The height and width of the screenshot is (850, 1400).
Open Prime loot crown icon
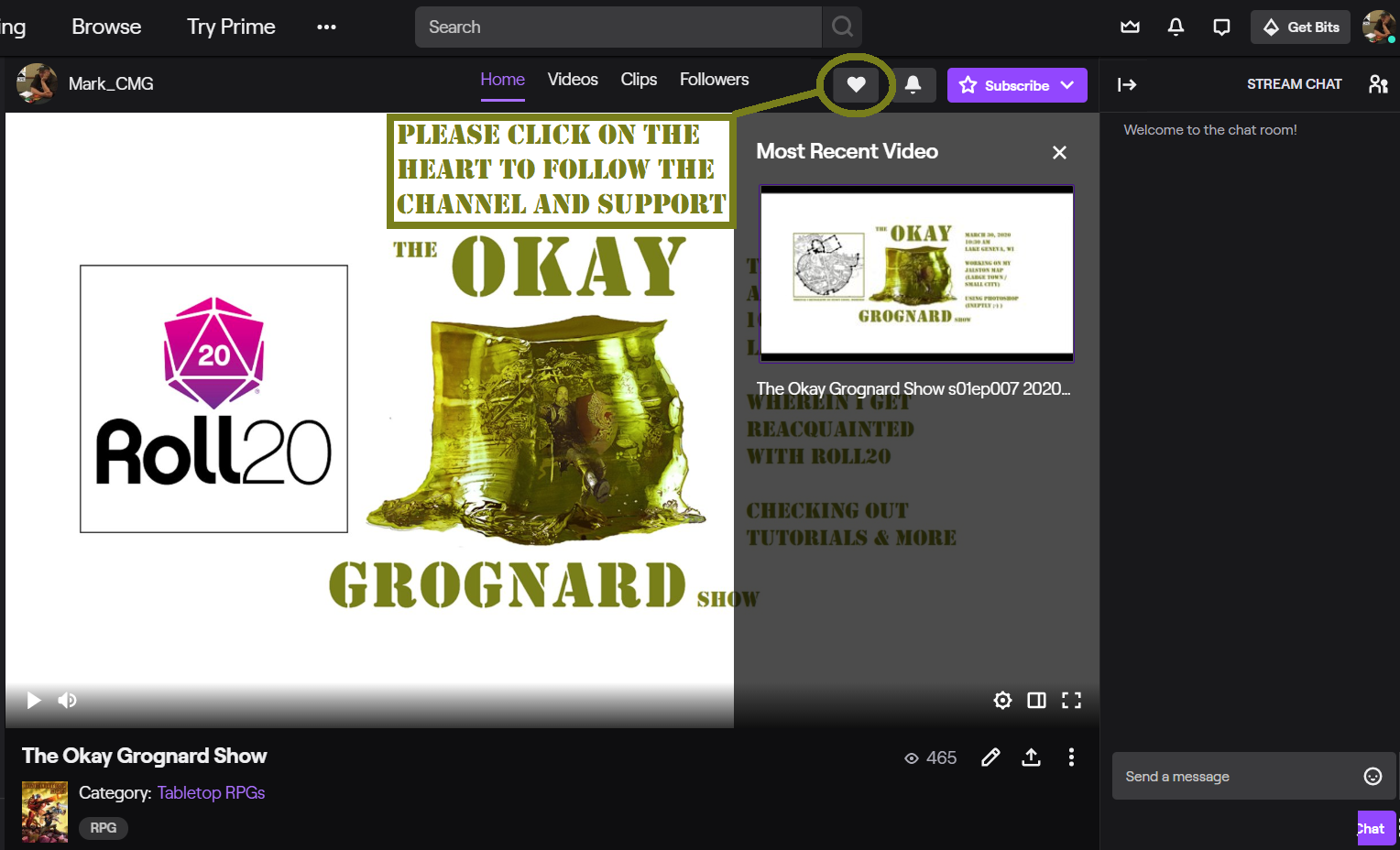pos(1131,27)
